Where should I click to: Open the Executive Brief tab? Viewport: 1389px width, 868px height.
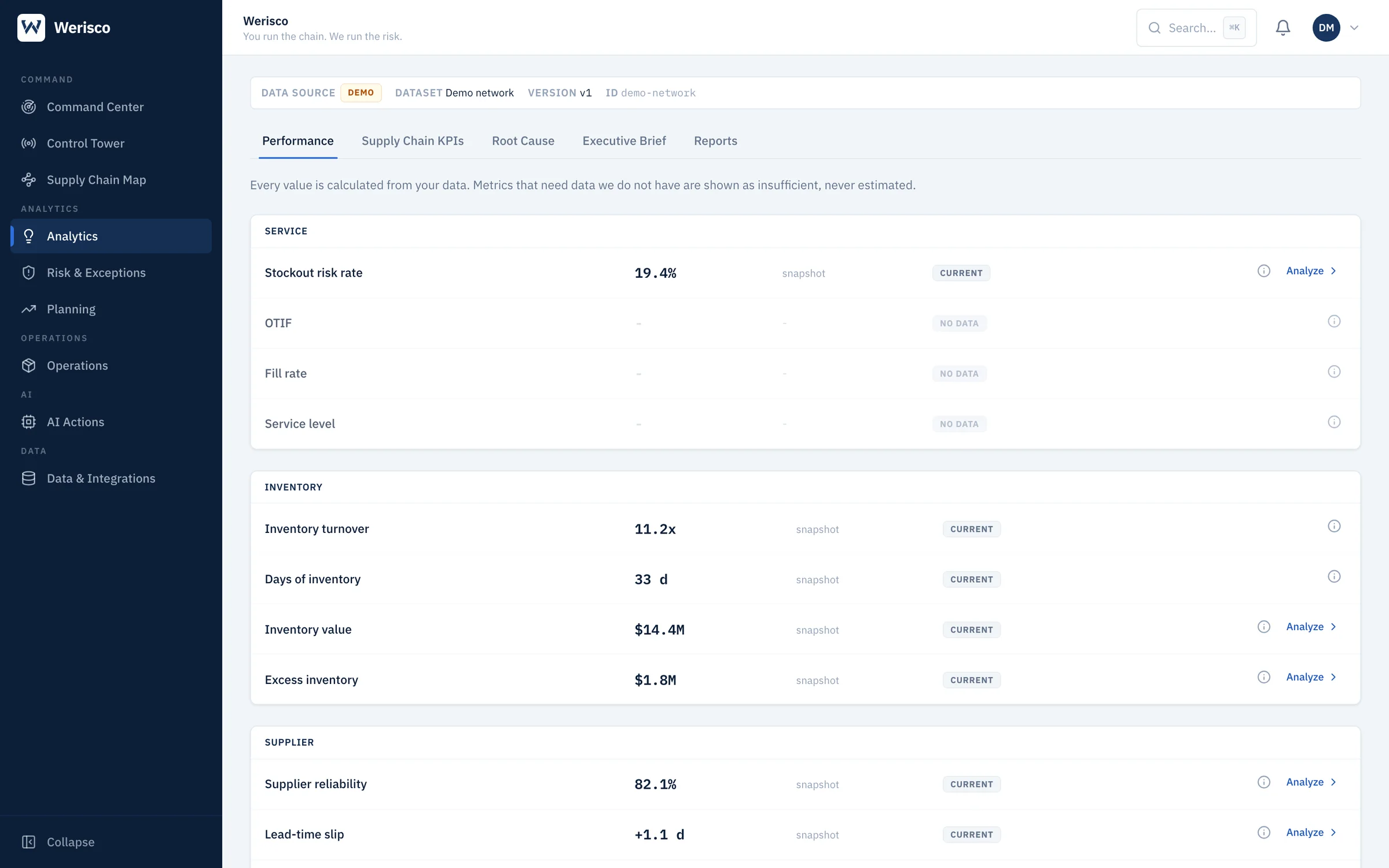click(624, 141)
